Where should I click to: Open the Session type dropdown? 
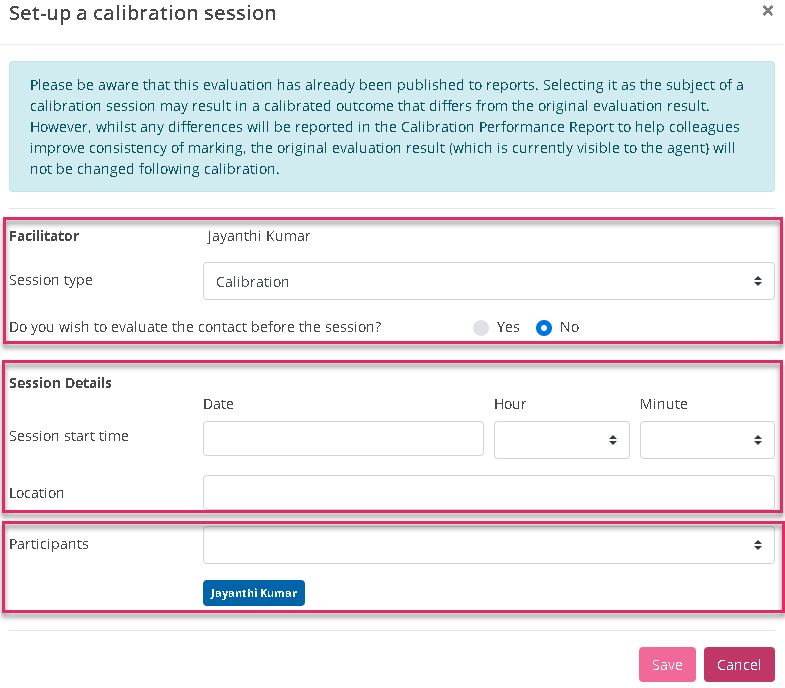[x=488, y=281]
